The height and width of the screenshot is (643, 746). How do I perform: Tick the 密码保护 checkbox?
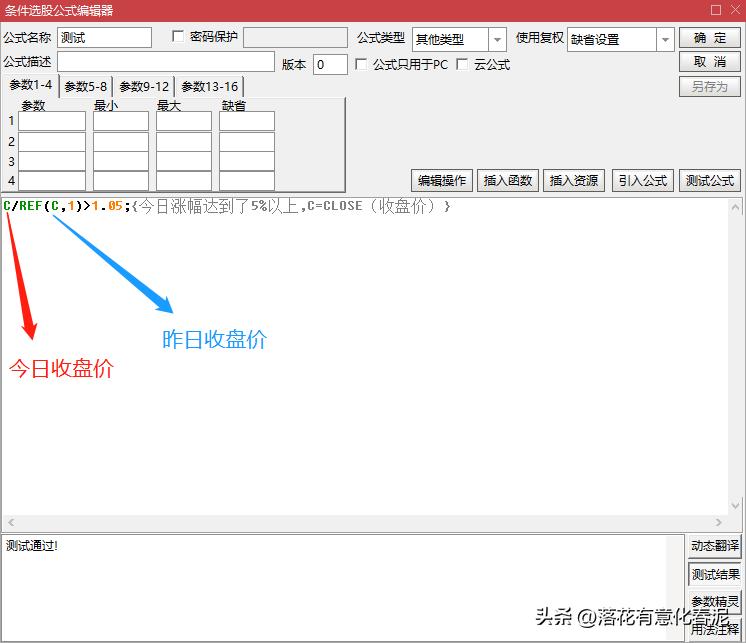pos(178,36)
